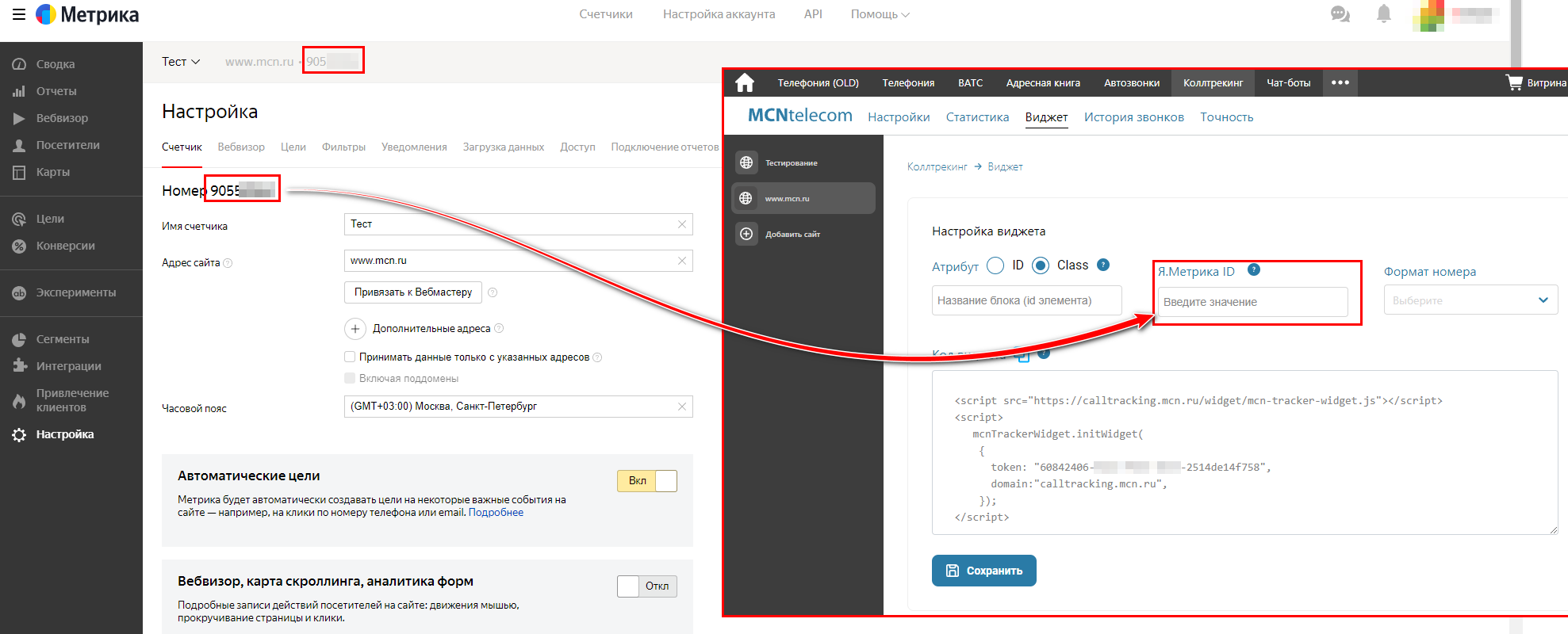
Task: Show hint next to Привязать к Вебмастеру
Action: (x=493, y=292)
